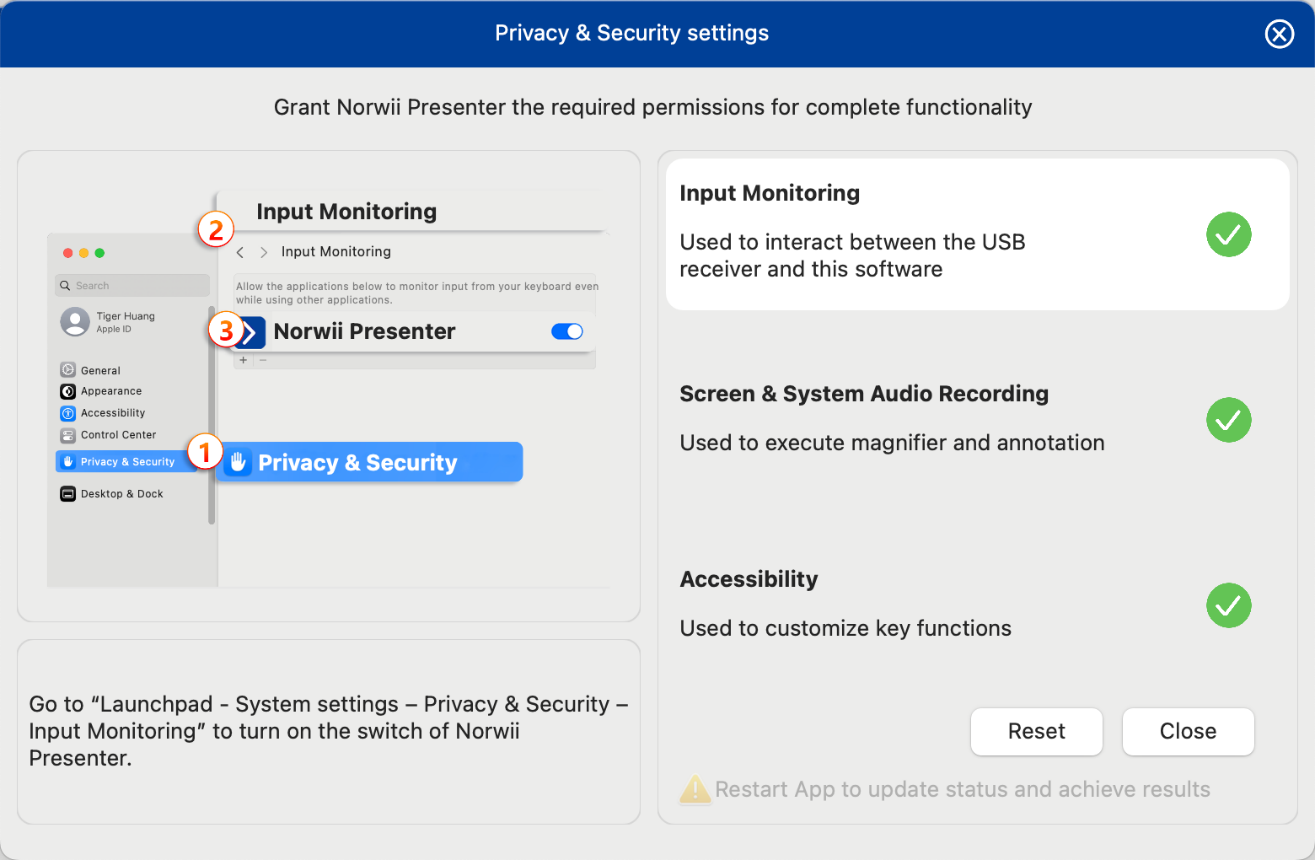Click the numbered step 1 badge
Image resolution: width=1315 pixels, height=860 pixels.
[204, 451]
